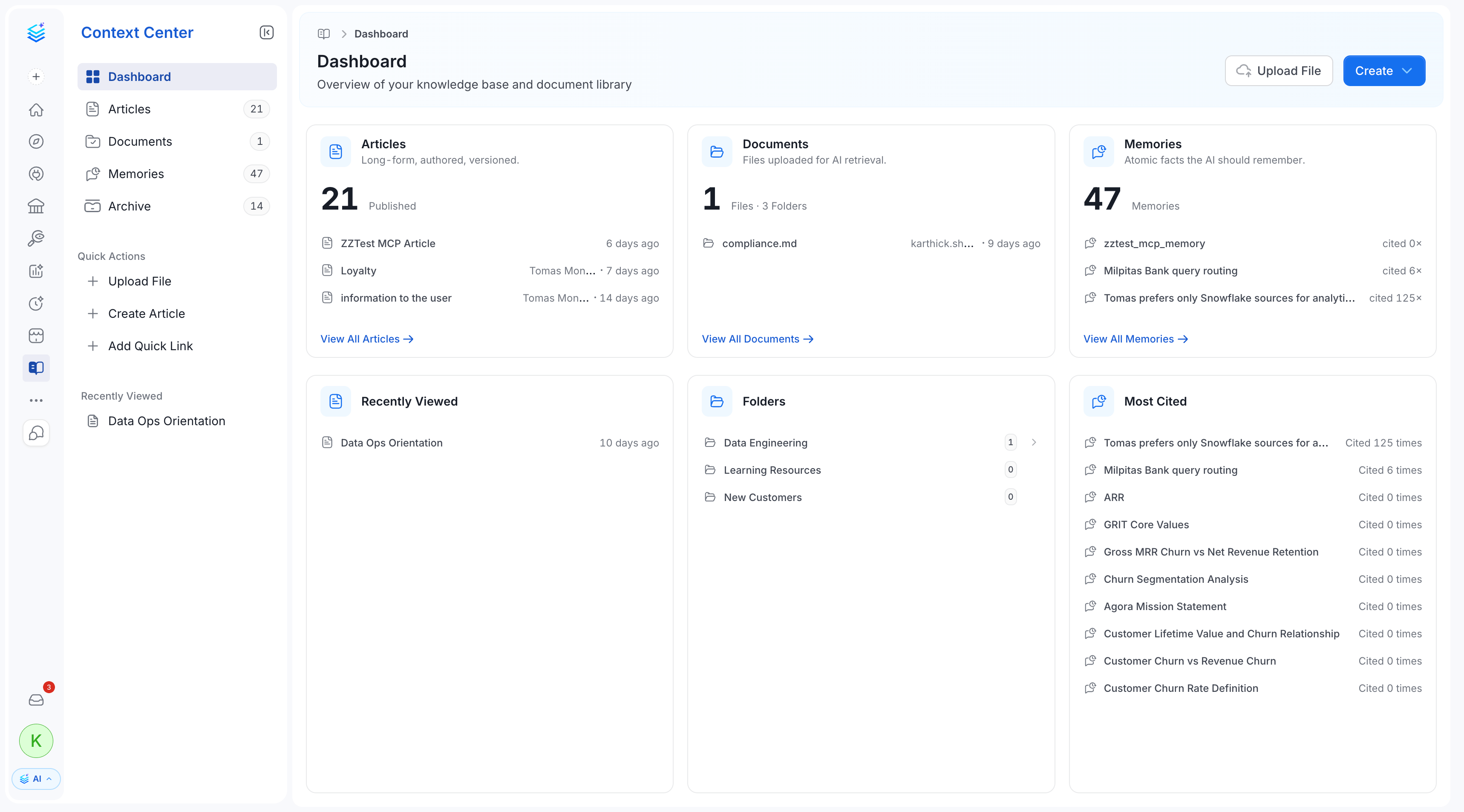
Task: Click the plus icon atop left rail
Action: pos(36,77)
